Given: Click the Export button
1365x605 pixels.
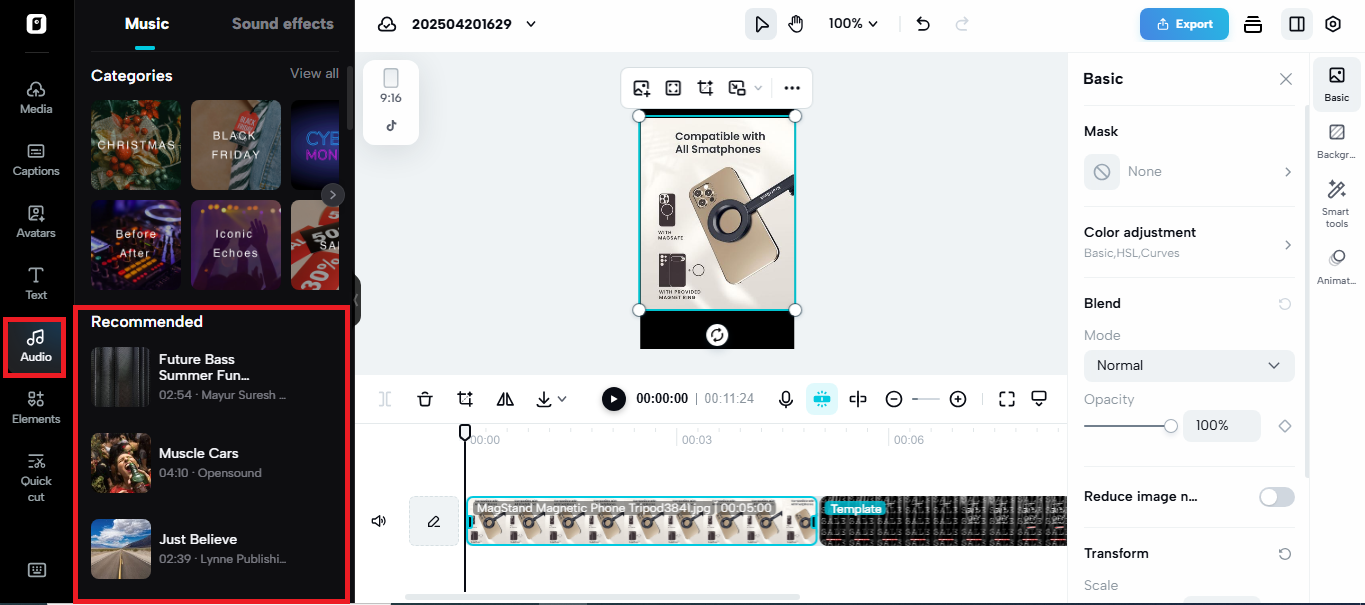Looking at the screenshot, I should coord(1184,23).
